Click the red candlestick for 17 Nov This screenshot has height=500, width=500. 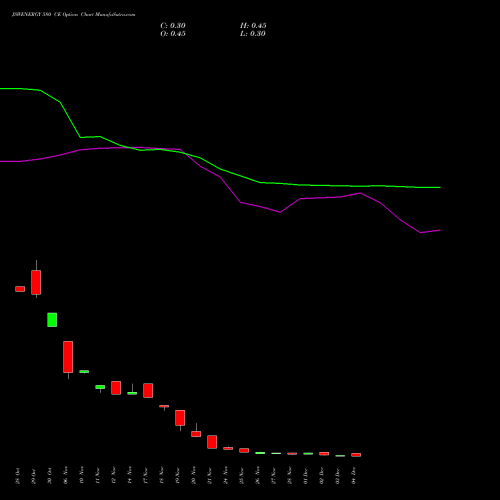[x=148, y=390]
